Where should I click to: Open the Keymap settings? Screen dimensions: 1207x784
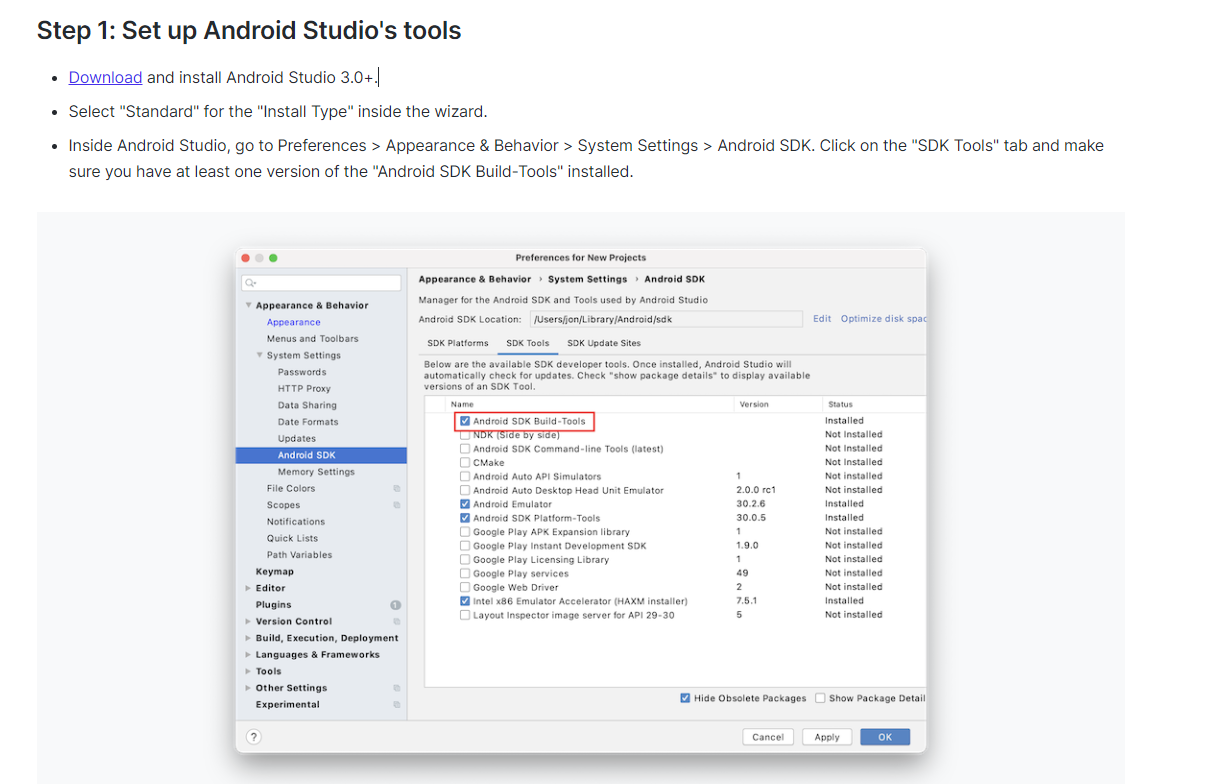point(275,572)
